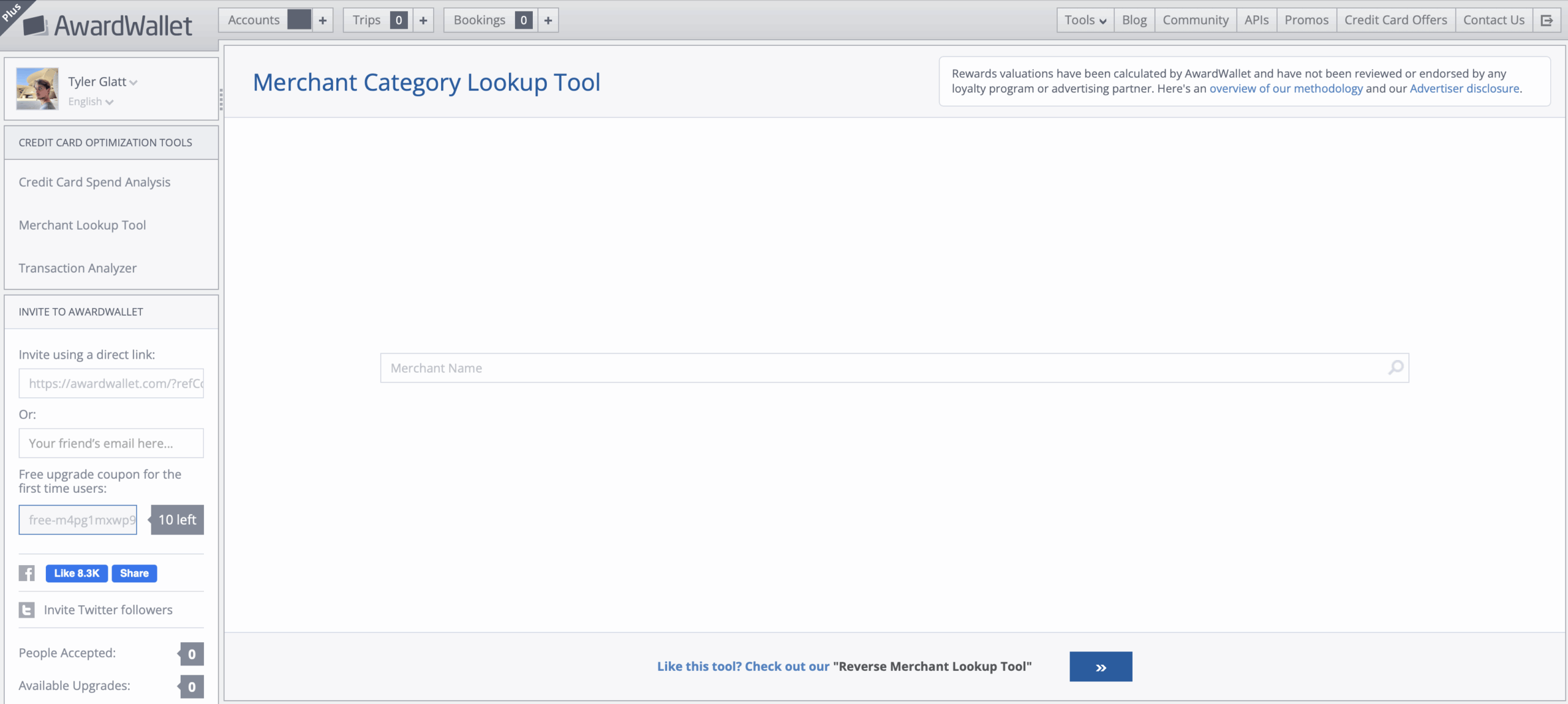This screenshot has height=704, width=1568.
Task: Click Invite Twitter followers
Action: 108,610
